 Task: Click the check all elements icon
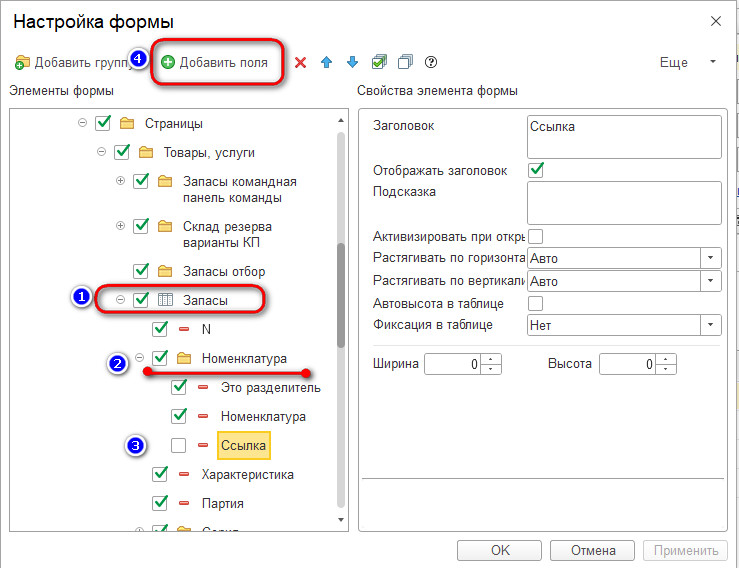tap(379, 62)
